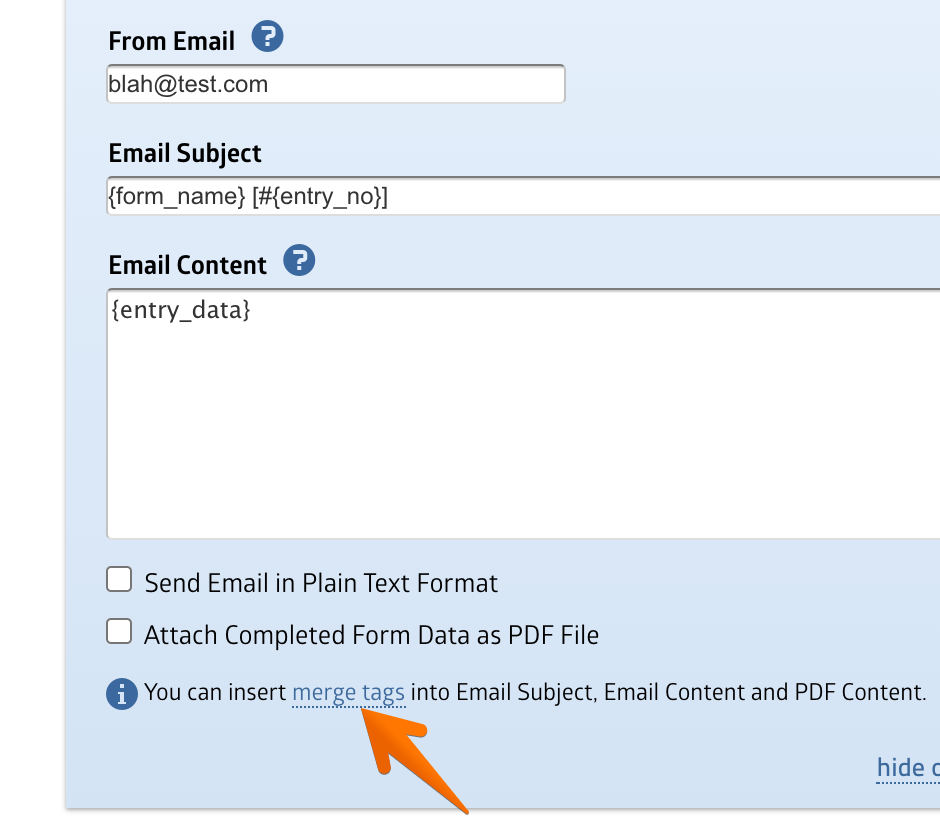Open the Email Content help tooltip icon

[x=299, y=262]
